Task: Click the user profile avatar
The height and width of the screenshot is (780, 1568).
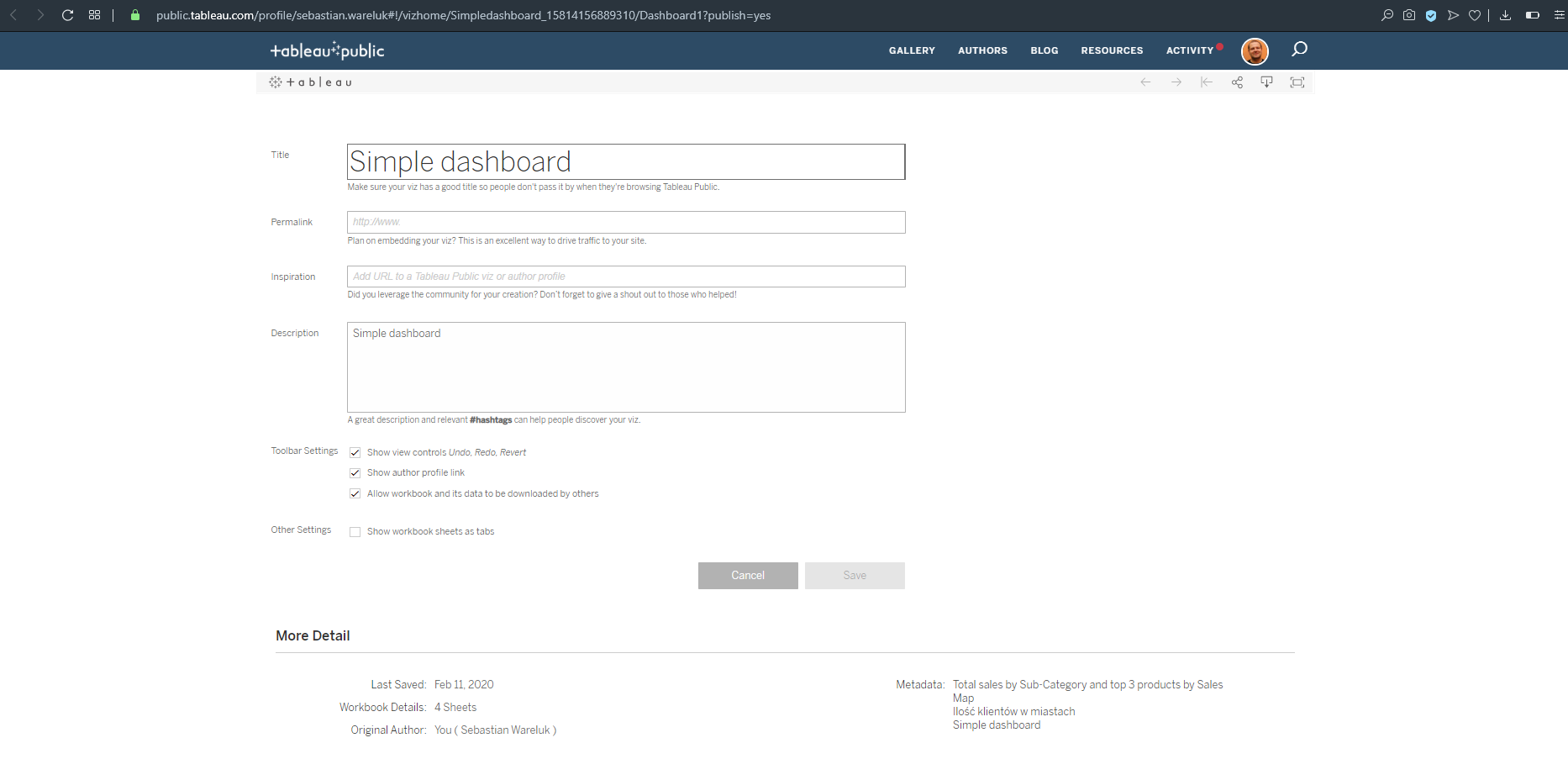Action: (x=1255, y=51)
